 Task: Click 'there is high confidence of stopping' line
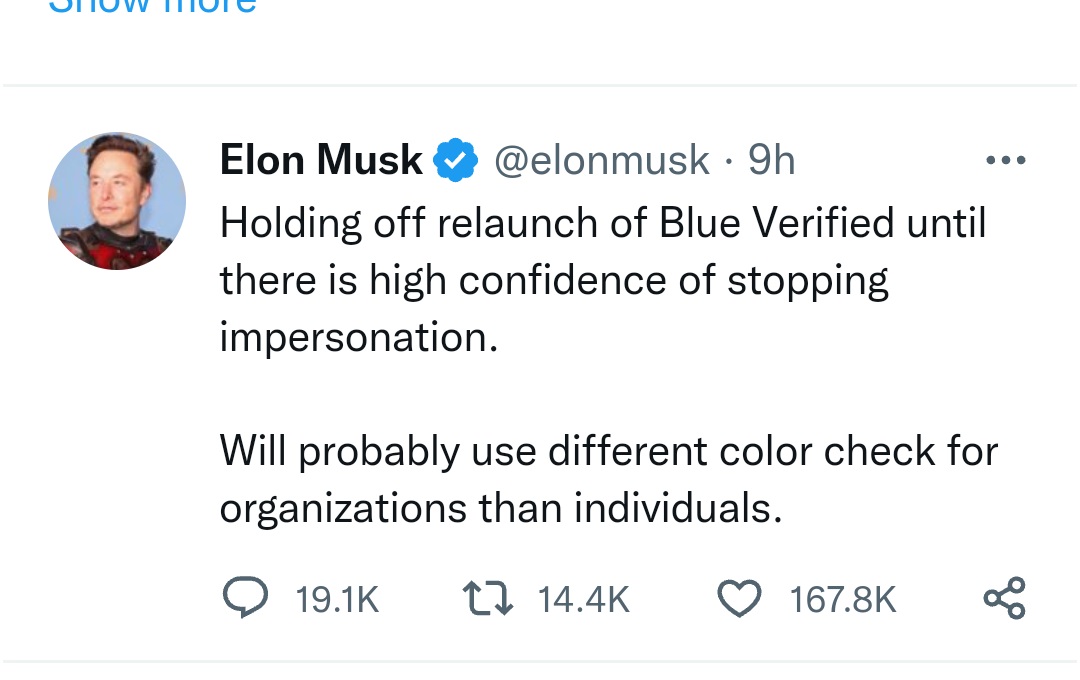point(553,281)
